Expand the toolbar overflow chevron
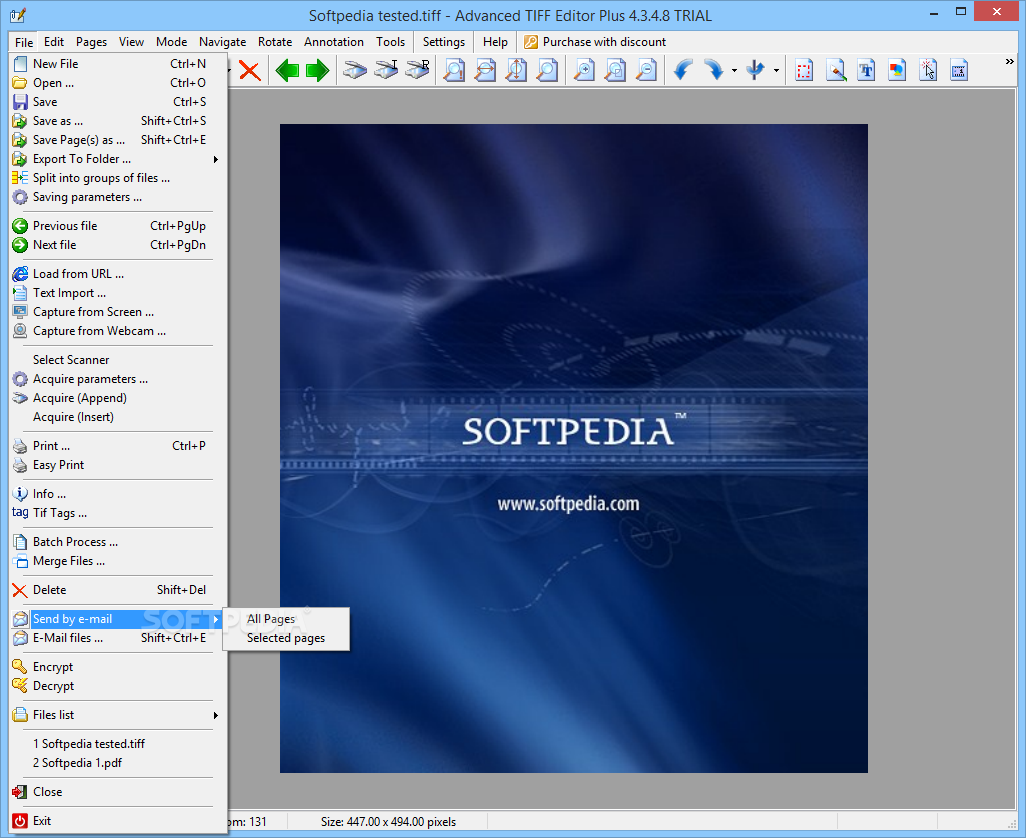Image resolution: width=1026 pixels, height=838 pixels. pyautogui.click(x=1010, y=62)
